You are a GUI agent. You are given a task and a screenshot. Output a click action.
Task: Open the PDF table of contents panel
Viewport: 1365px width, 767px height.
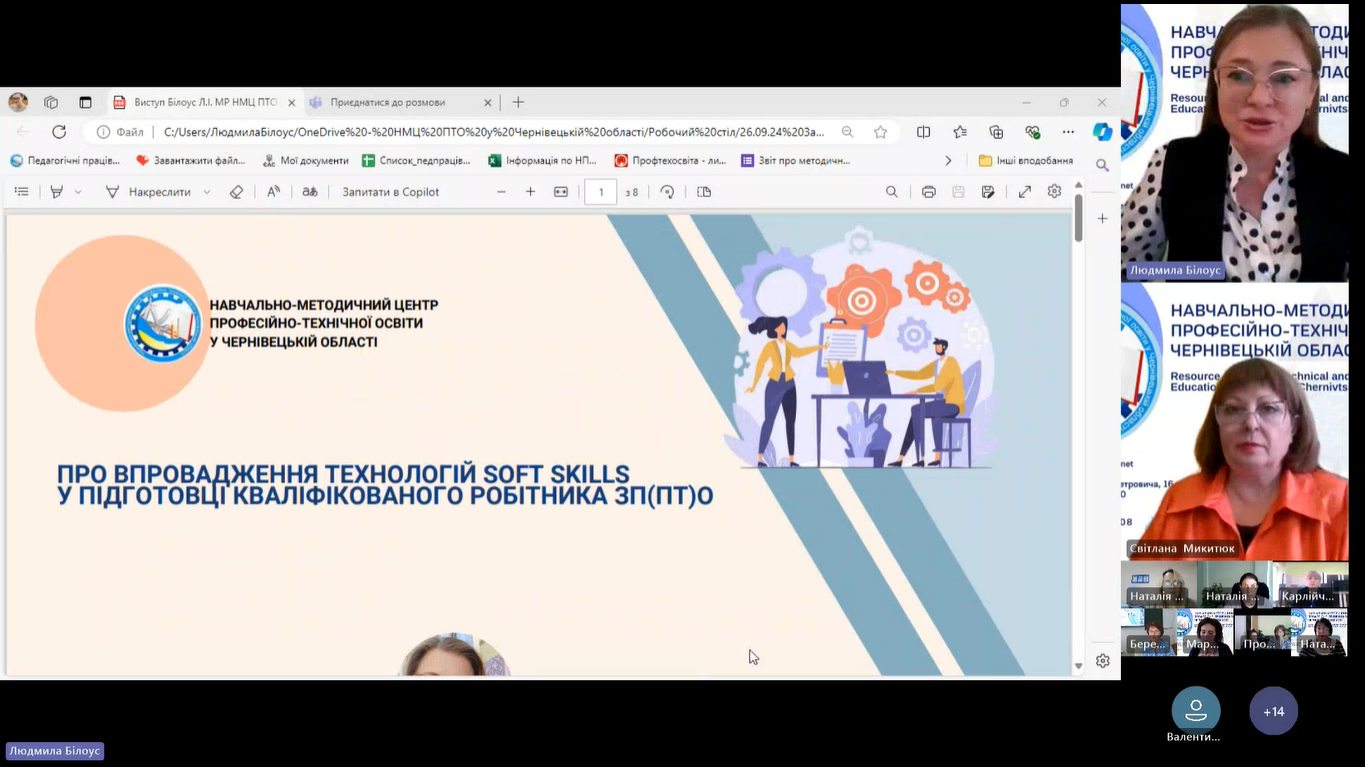click(21, 192)
